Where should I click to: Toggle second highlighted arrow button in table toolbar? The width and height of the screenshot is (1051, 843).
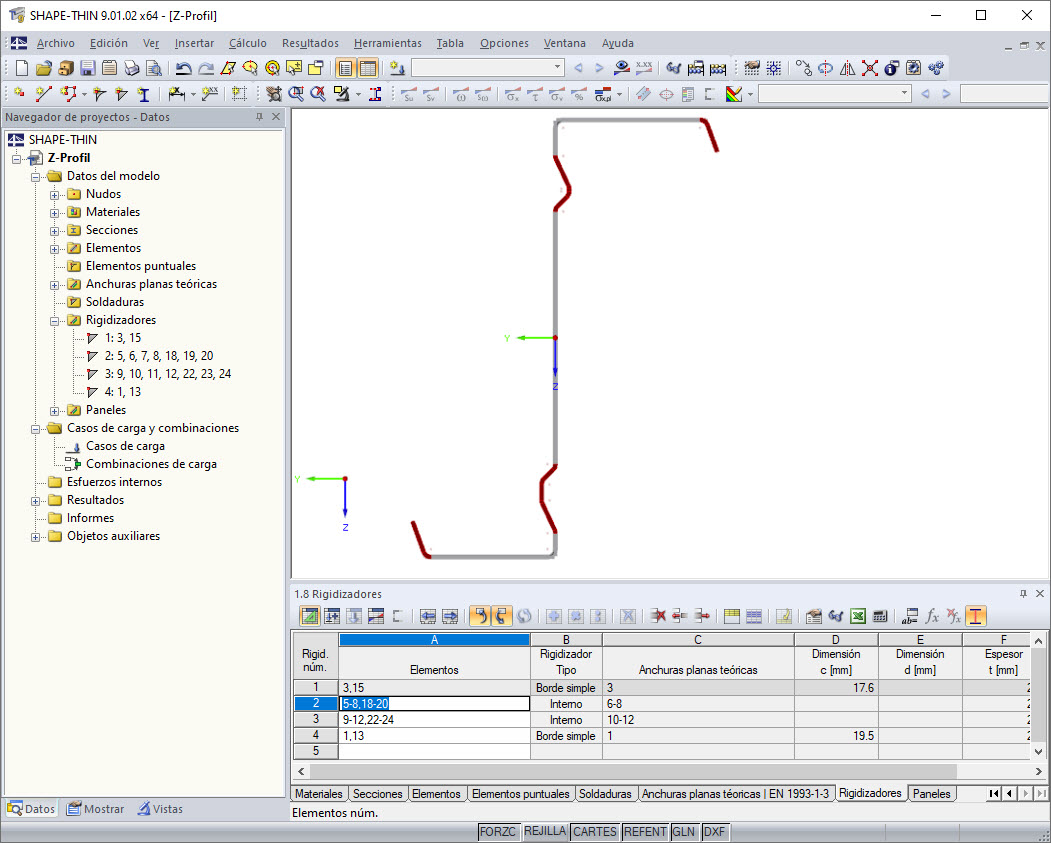tap(502, 616)
